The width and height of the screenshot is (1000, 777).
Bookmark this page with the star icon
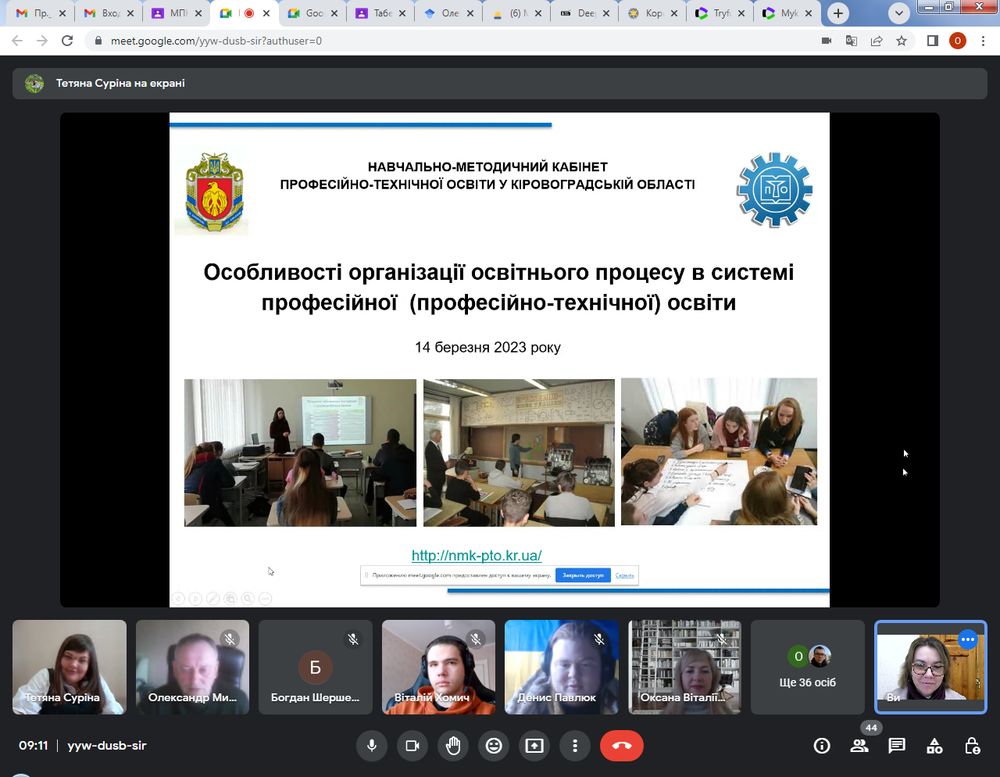click(902, 41)
